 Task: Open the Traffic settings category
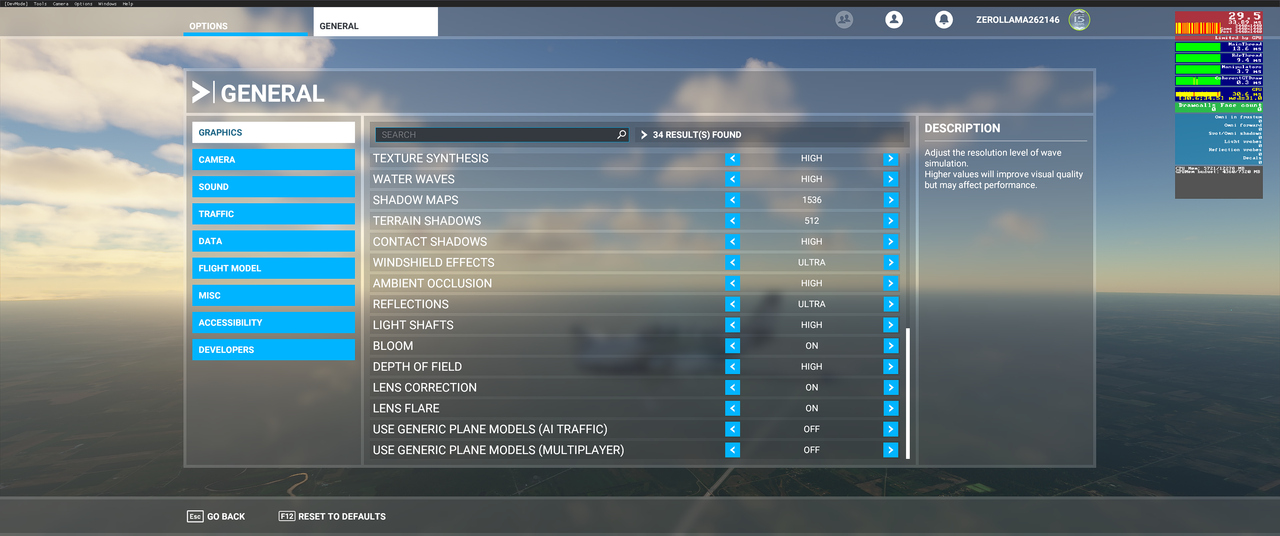pos(273,214)
